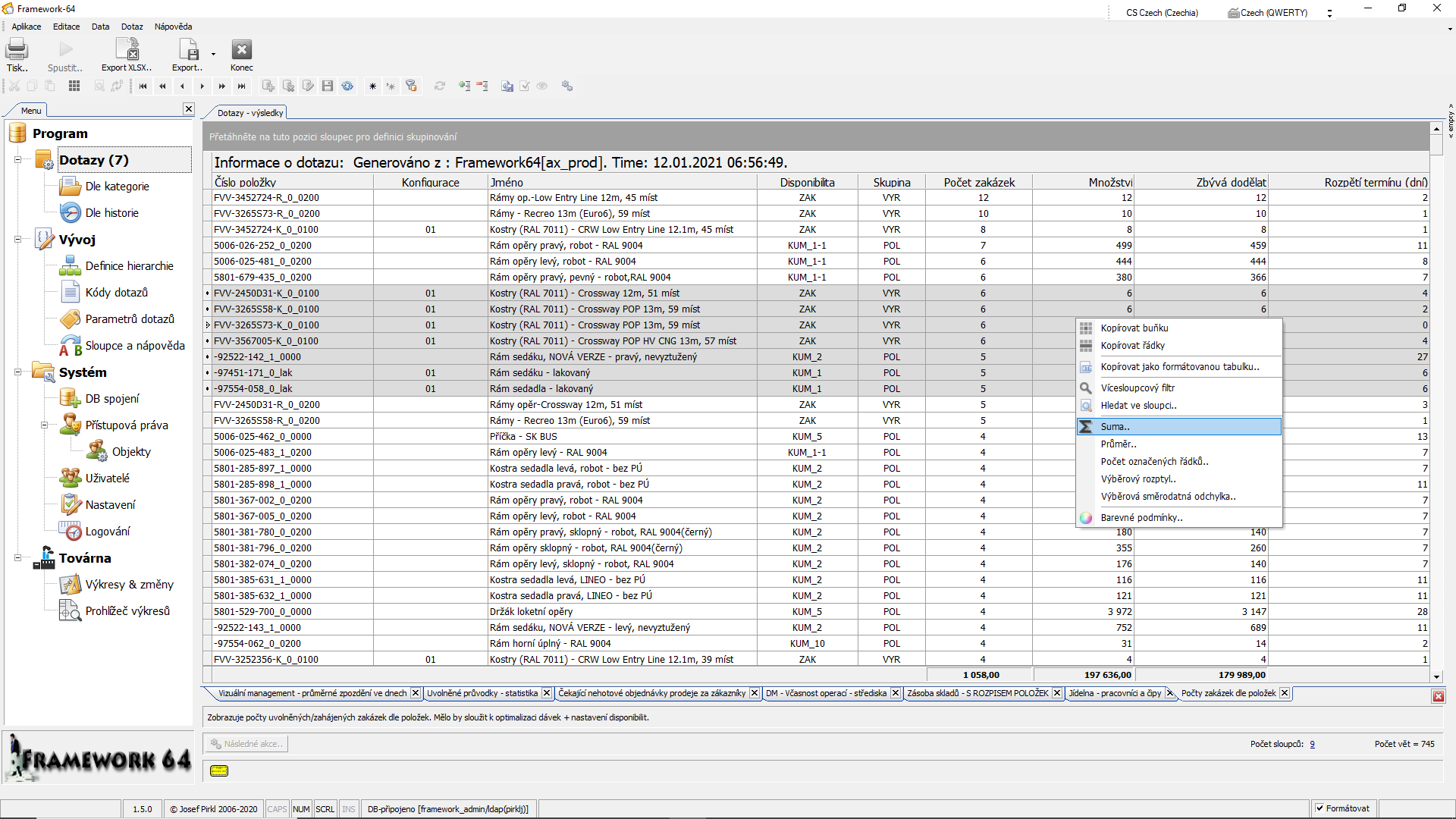This screenshot has width=1456, height=819.
Task: Step to next record arrow
Action: point(202,86)
